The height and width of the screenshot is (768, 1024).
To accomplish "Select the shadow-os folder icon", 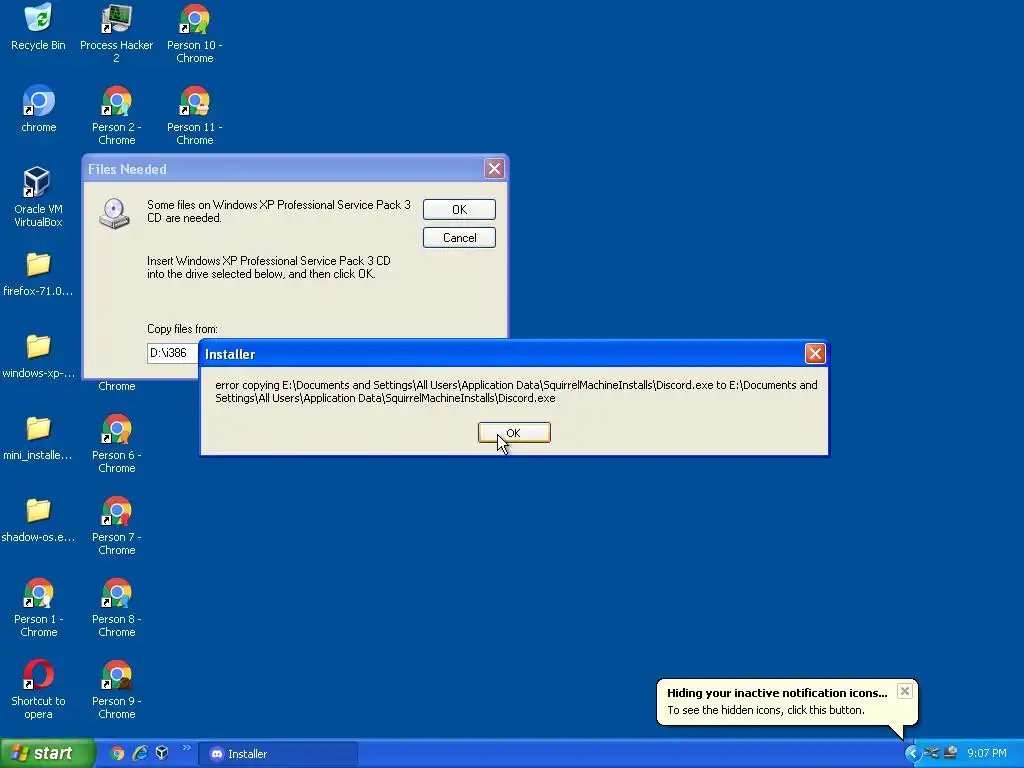I will [39, 520].
